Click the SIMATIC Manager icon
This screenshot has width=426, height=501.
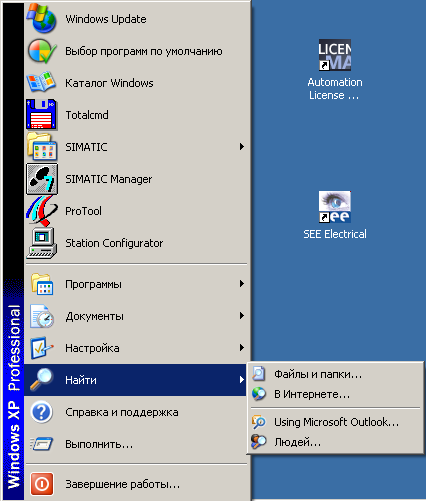pyautogui.click(x=42, y=179)
